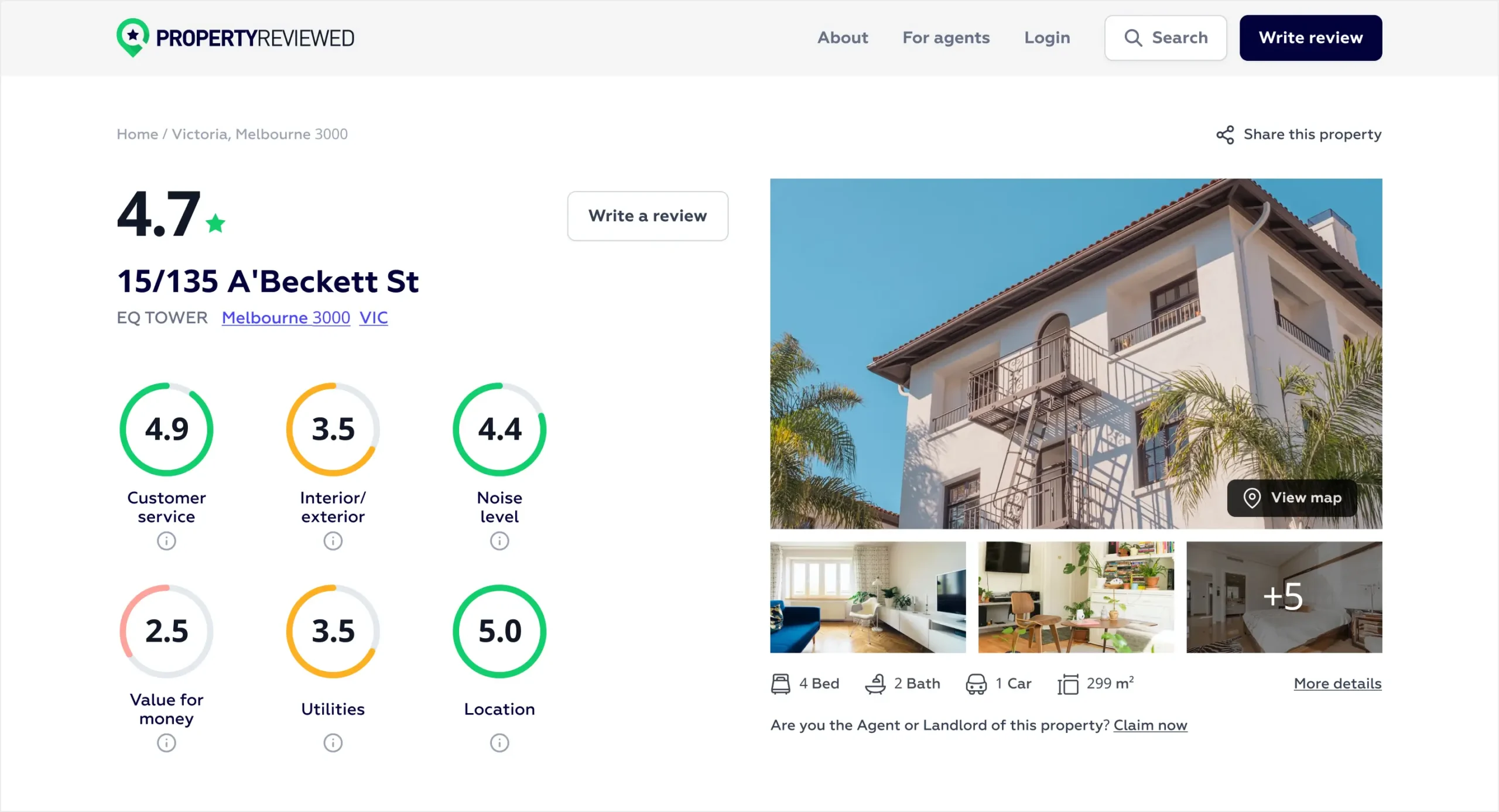This screenshot has width=1499, height=812.
Task: Follow the VIC state link
Action: click(x=374, y=318)
